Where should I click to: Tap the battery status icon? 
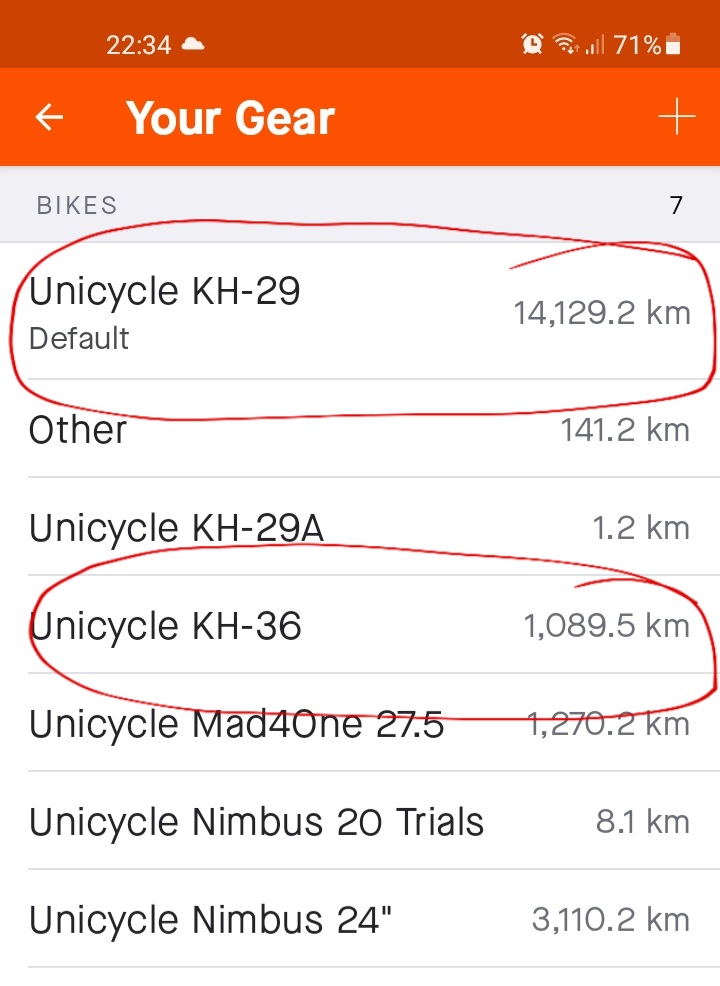click(673, 44)
